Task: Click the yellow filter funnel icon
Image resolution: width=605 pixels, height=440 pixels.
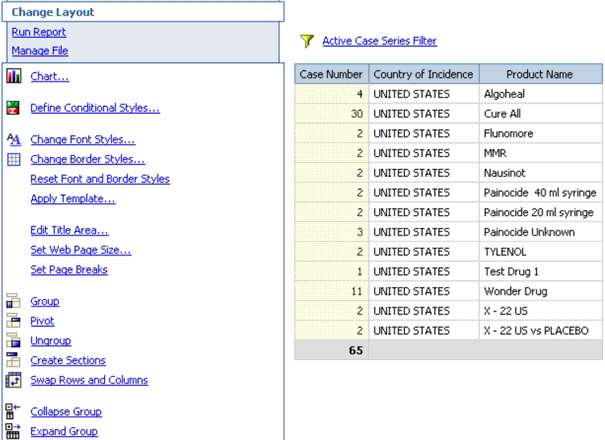Action: coord(307,41)
